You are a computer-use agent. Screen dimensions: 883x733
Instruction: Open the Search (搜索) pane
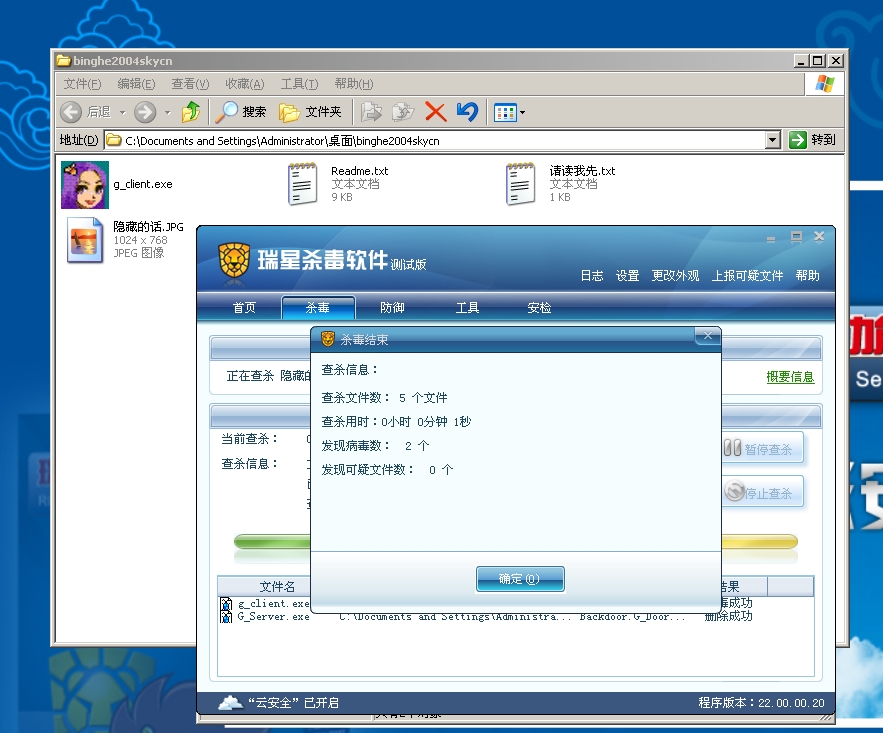pyautogui.click(x=242, y=112)
